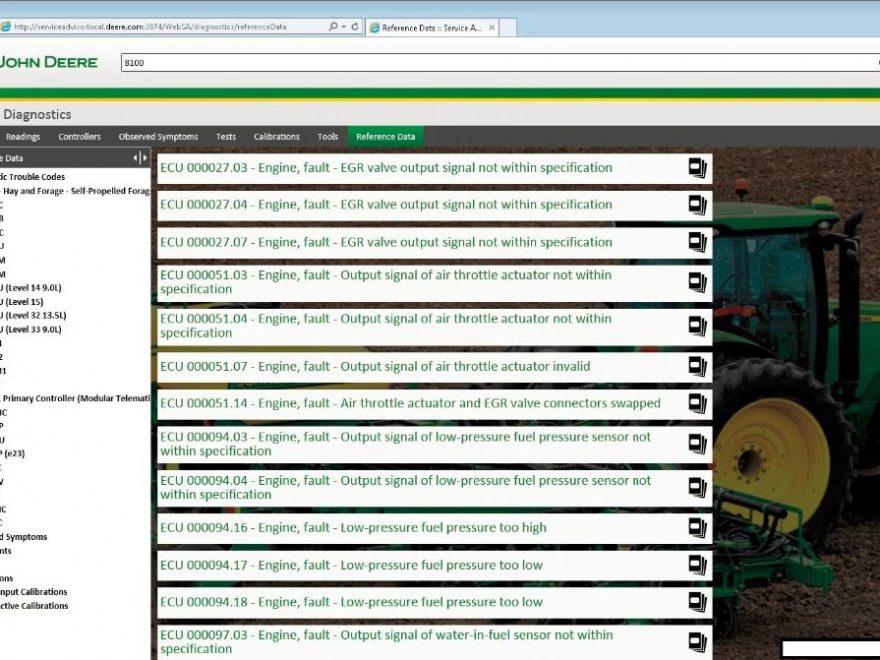This screenshot has height=660, width=880.
Task: Select the (e23) tree item
Action: point(13,453)
